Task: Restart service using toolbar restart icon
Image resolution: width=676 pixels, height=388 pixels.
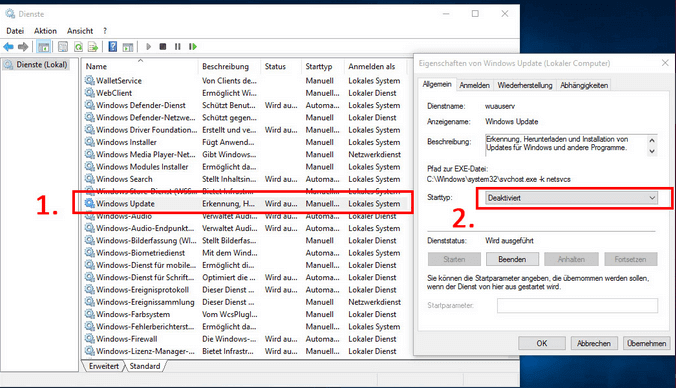Action: point(193,47)
